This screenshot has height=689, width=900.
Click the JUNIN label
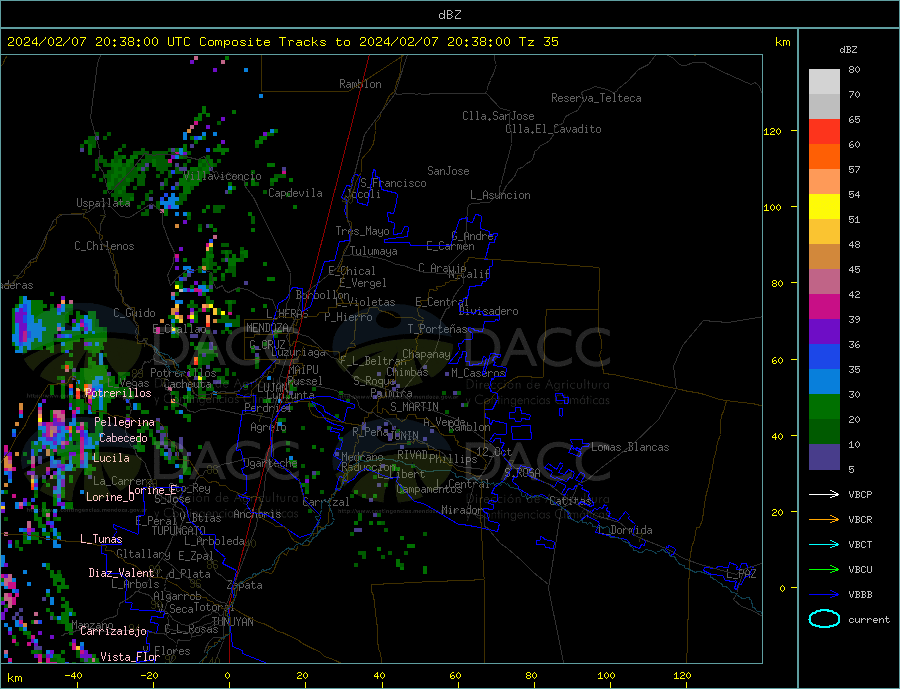point(403,436)
